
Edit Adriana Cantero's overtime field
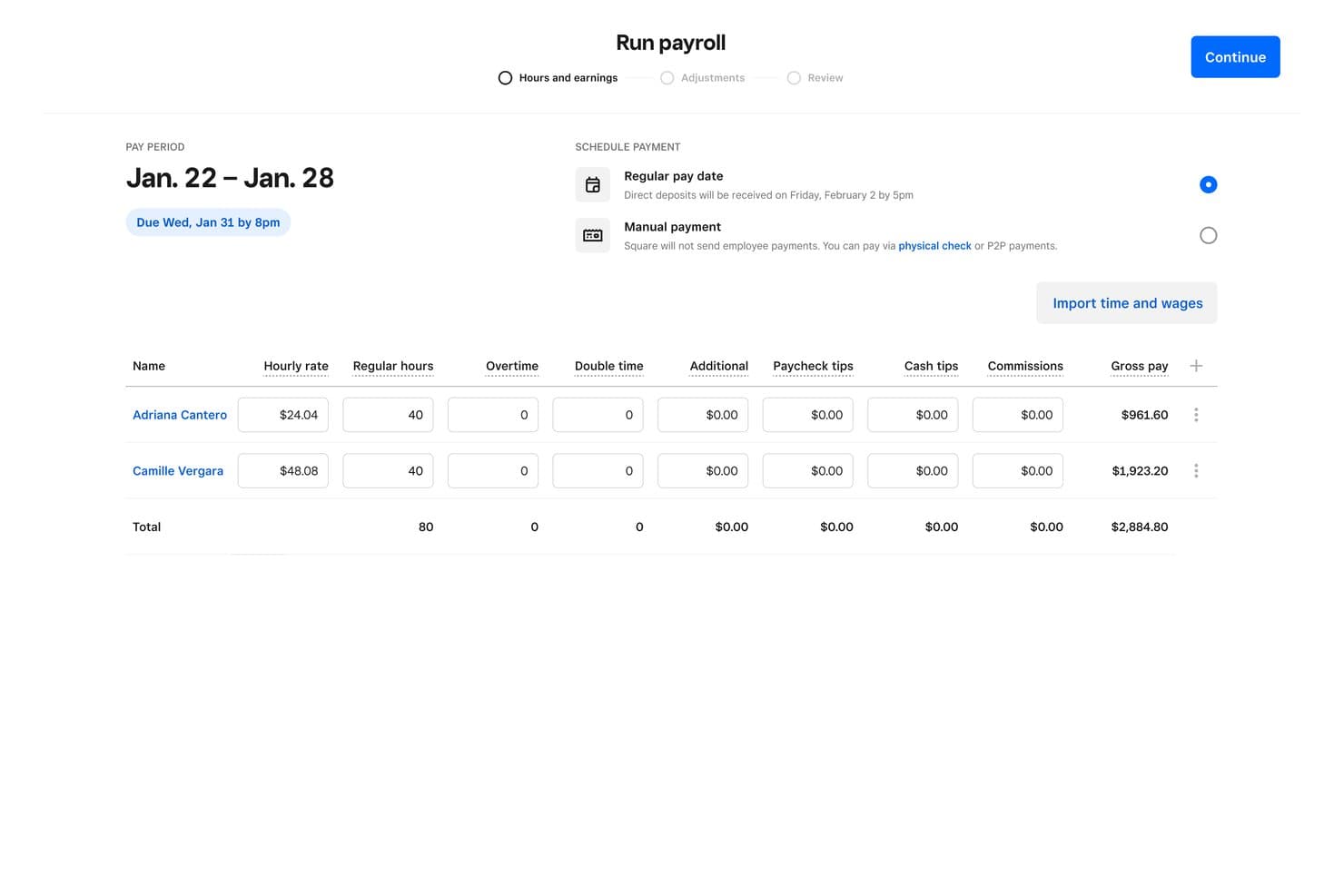[x=493, y=415]
